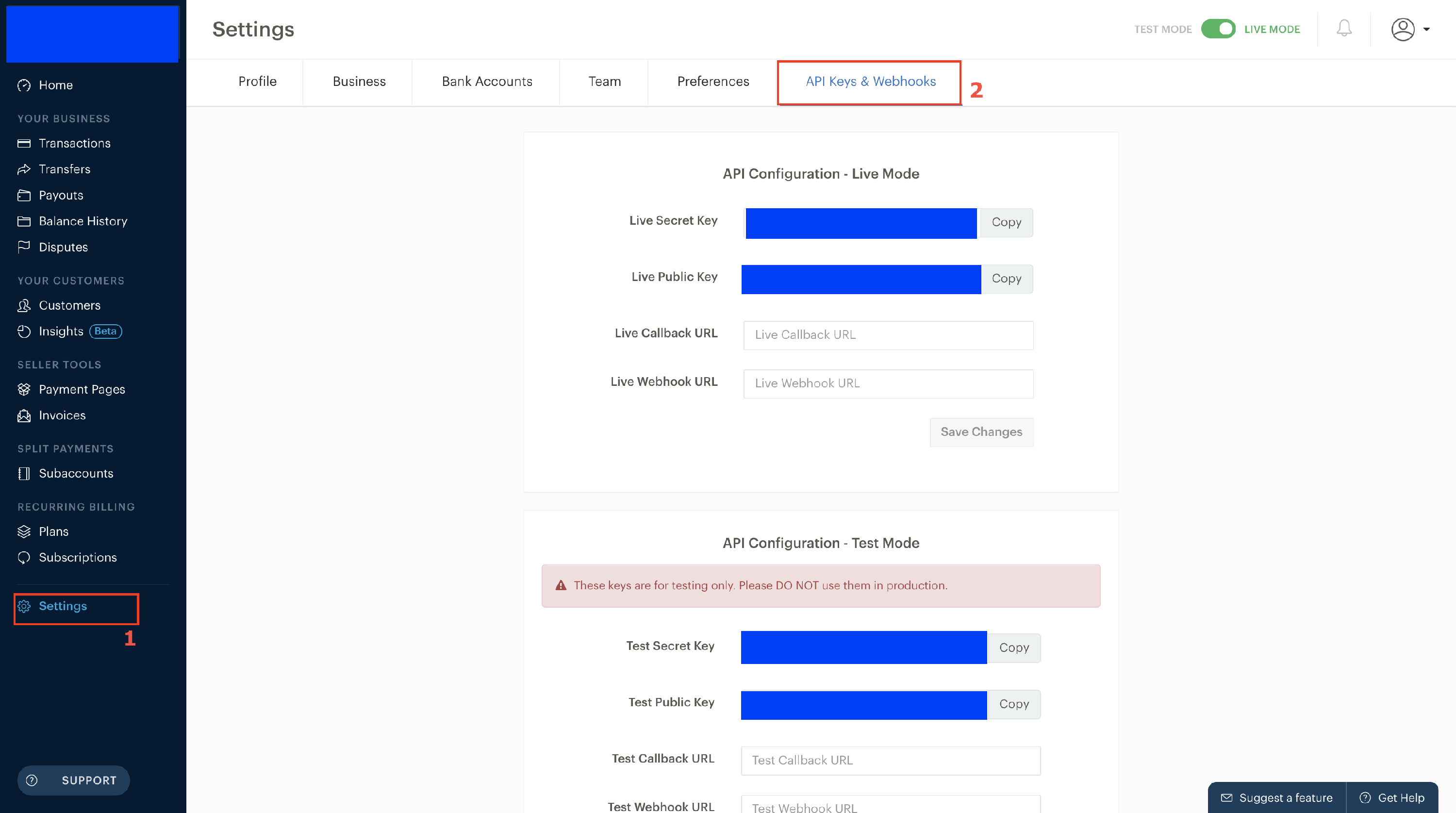Image resolution: width=1456 pixels, height=813 pixels.
Task: Open Balance History page
Action: 83,222
